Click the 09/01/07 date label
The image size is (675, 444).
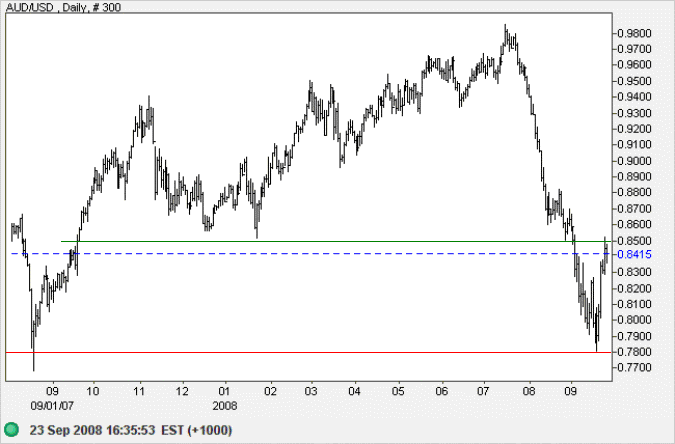(x=52, y=406)
